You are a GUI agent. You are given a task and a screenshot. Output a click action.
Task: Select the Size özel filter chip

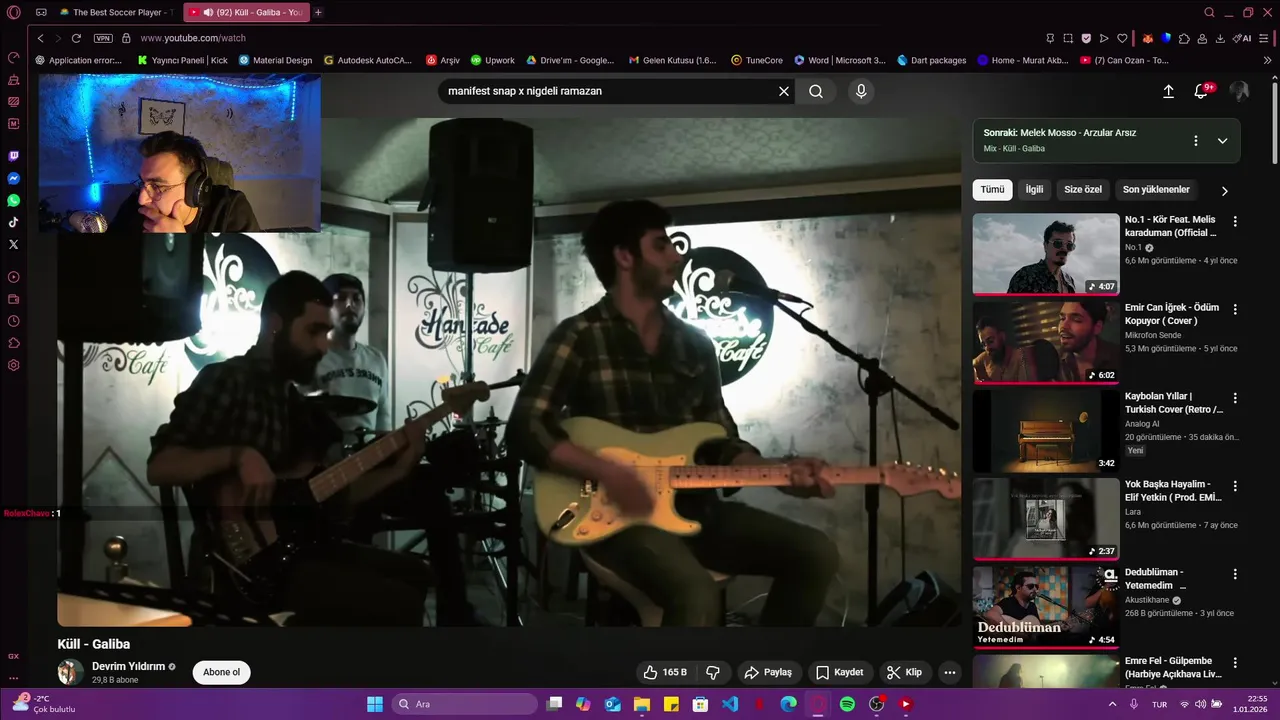(x=1083, y=189)
